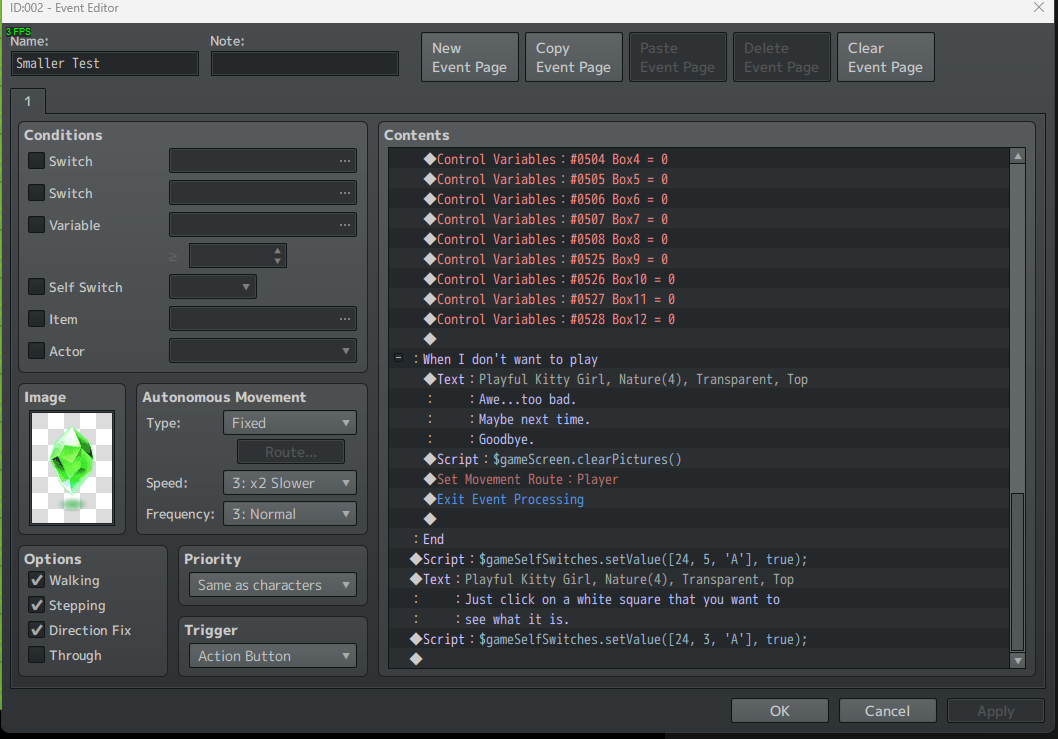Click the variable value stepper arrows
Screen dimensions: 1058x739
277,256
